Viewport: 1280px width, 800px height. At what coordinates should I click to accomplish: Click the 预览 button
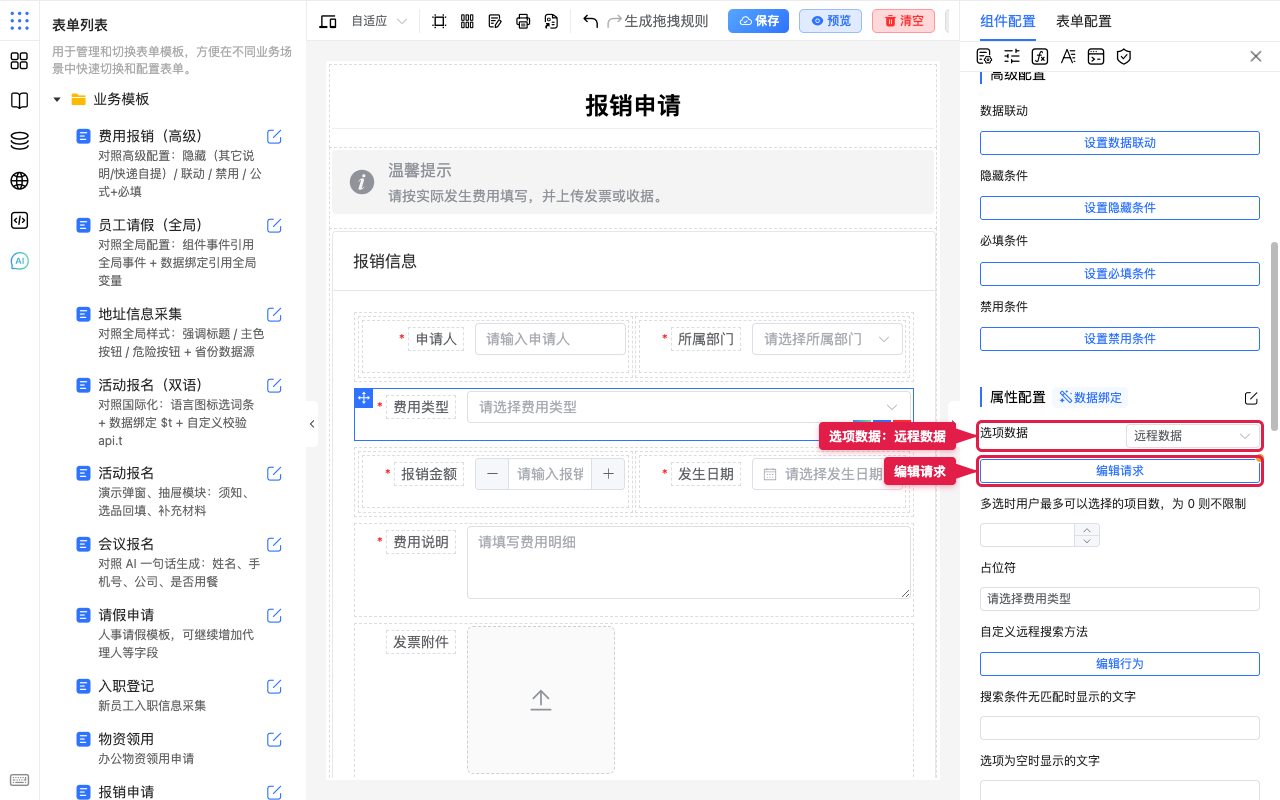tap(830, 21)
